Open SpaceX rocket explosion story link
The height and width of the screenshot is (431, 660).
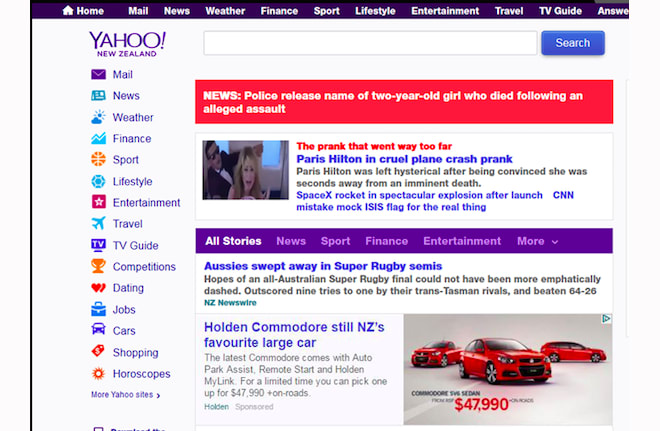click(x=419, y=195)
